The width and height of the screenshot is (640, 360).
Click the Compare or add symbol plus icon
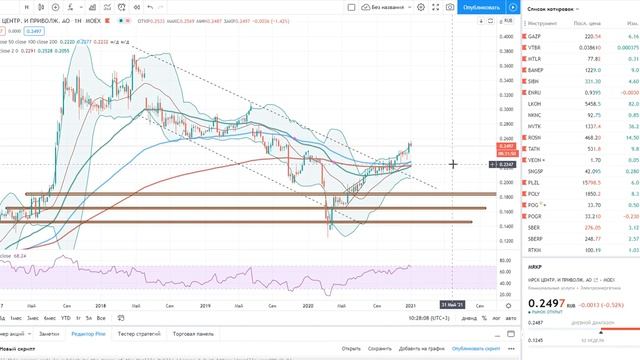[56, 7]
